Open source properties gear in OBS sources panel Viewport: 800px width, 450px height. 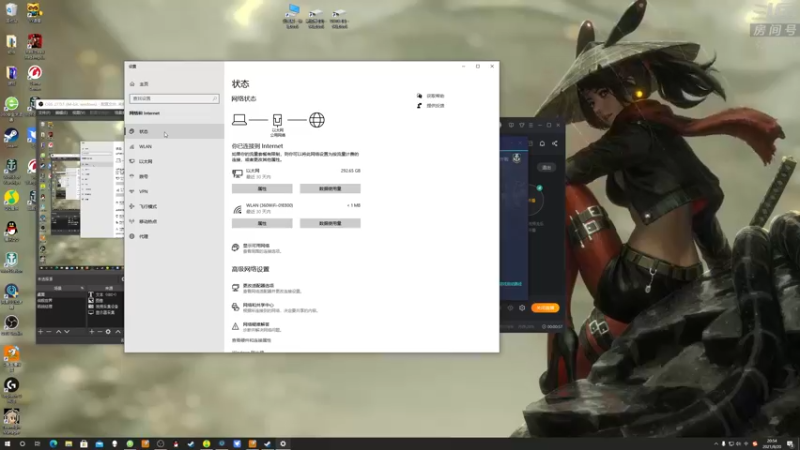coord(108,332)
